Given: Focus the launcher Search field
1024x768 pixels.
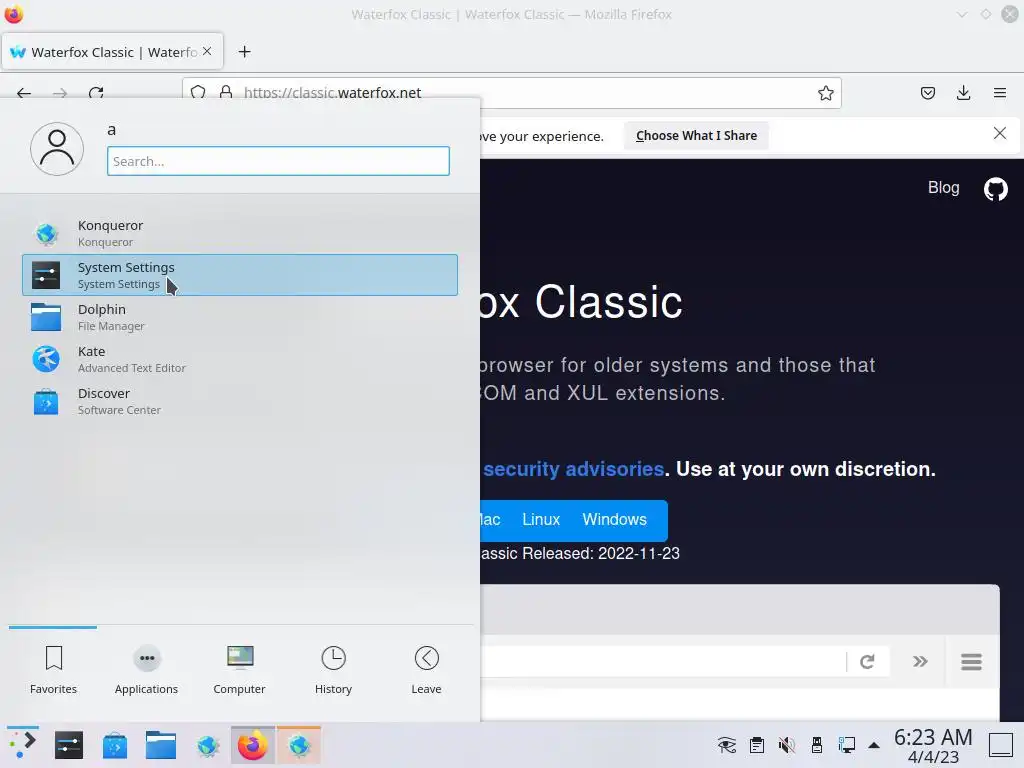Looking at the screenshot, I should 278,161.
